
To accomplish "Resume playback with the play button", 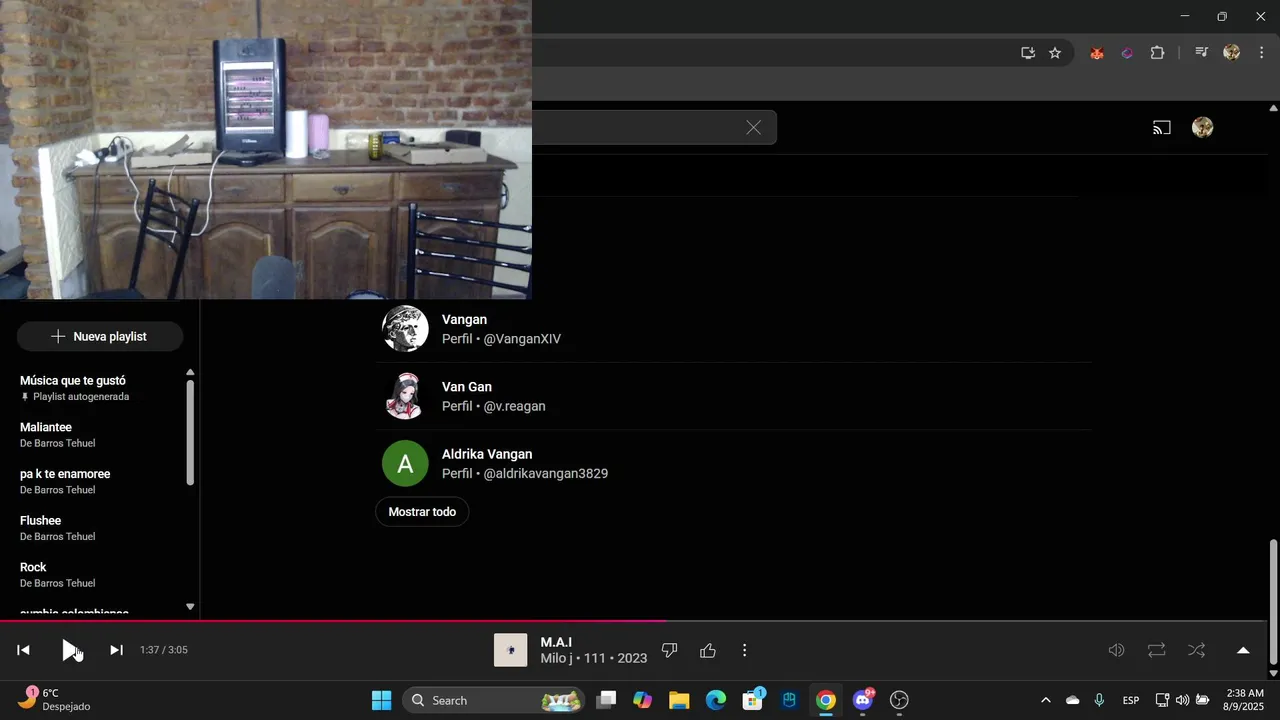I will point(70,650).
